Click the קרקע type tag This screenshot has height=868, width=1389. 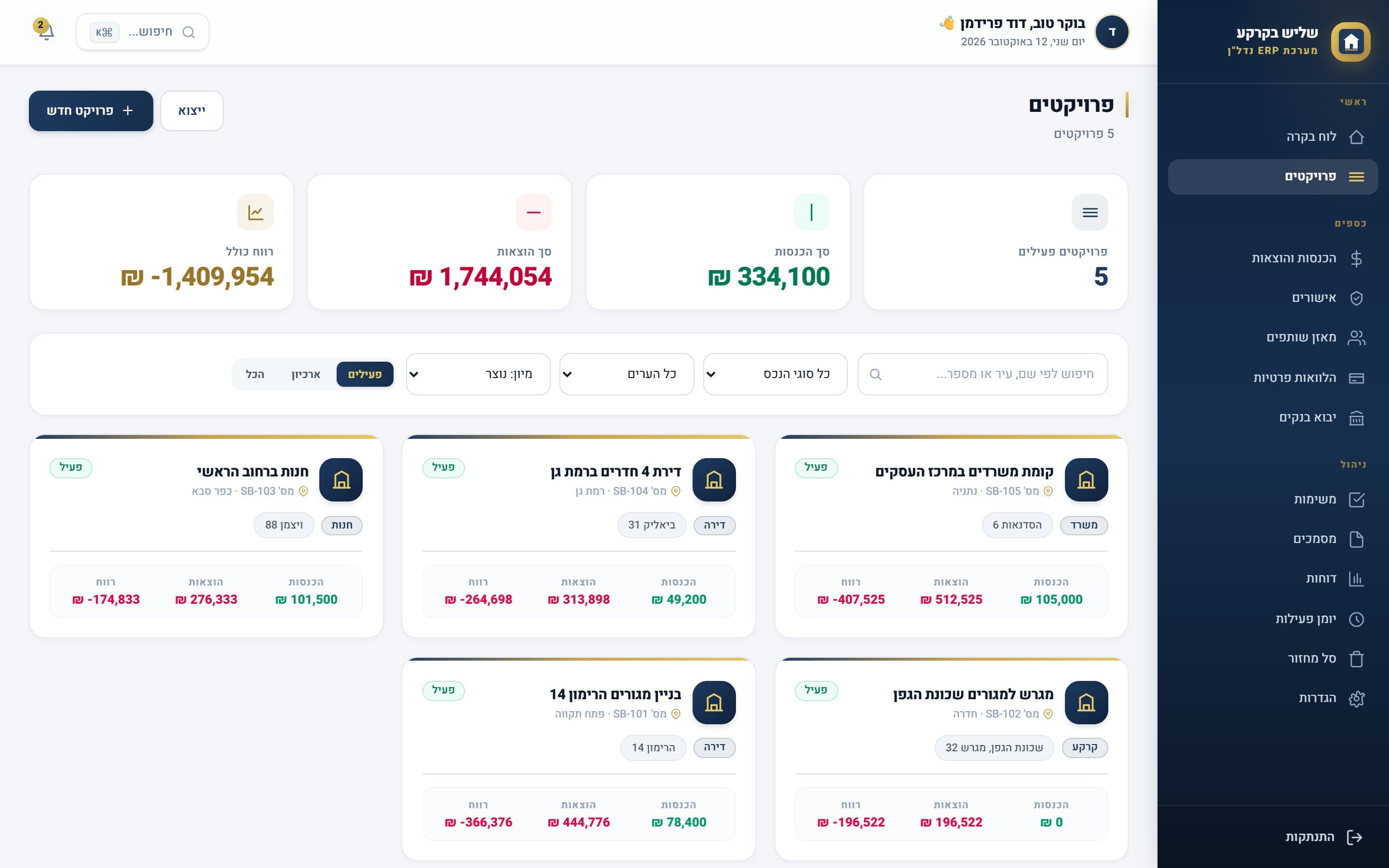1085,747
